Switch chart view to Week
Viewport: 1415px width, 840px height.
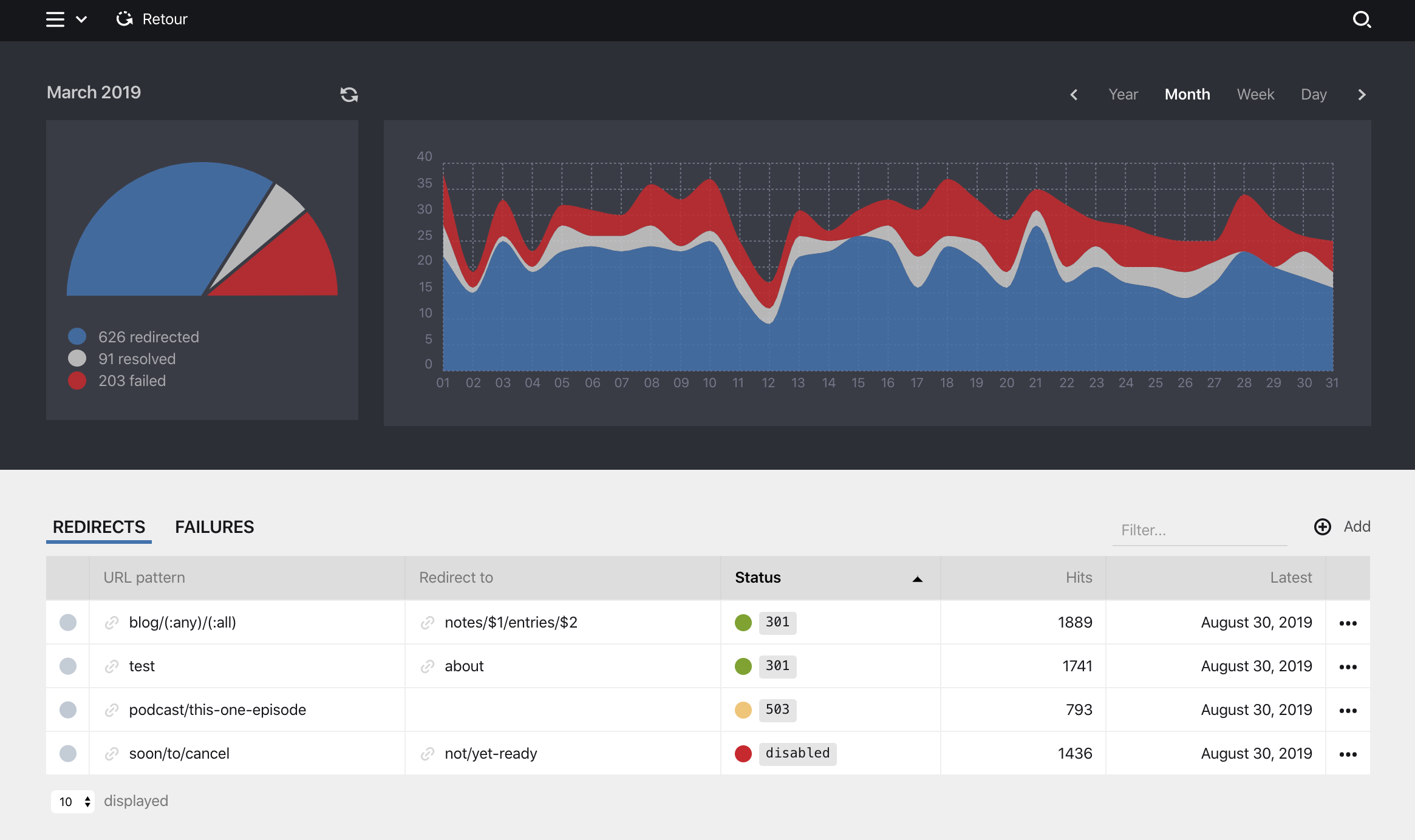tap(1255, 95)
